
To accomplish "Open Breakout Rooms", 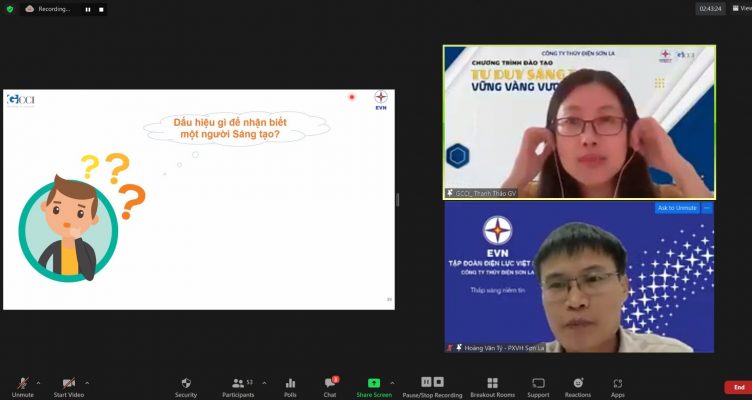I will (x=492, y=385).
